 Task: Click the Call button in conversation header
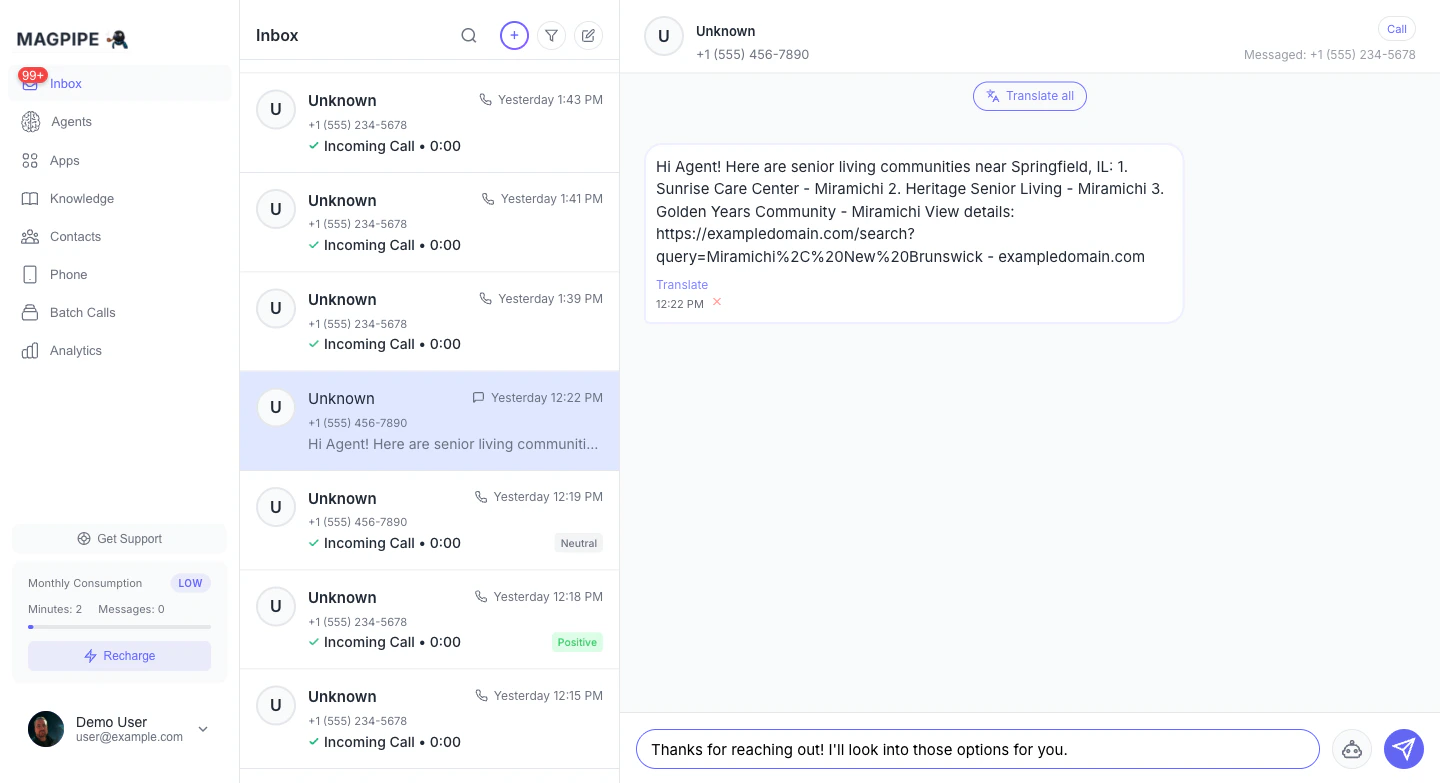(1397, 29)
